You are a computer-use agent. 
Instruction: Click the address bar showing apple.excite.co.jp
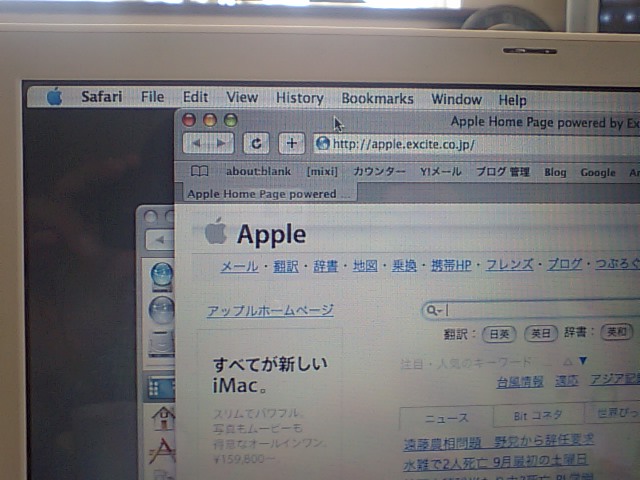point(478,144)
